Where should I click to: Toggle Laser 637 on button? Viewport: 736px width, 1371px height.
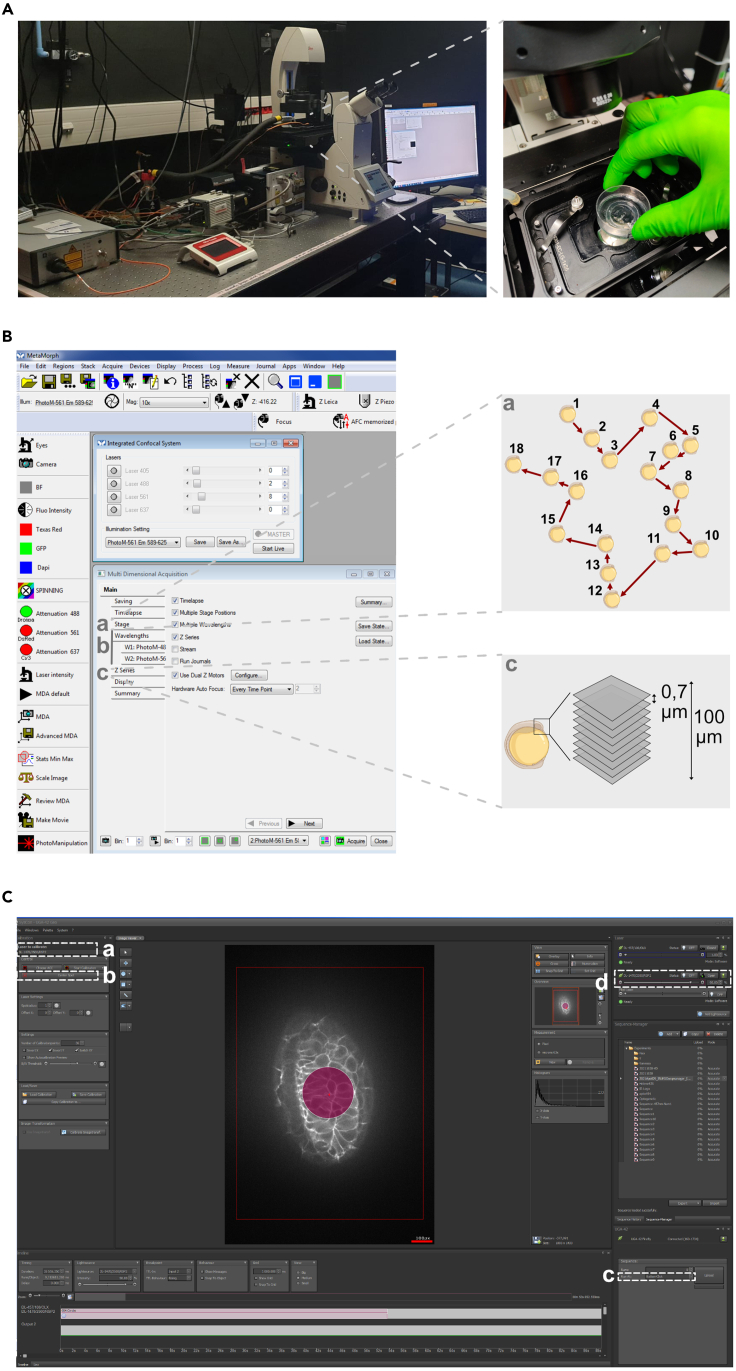click(114, 509)
